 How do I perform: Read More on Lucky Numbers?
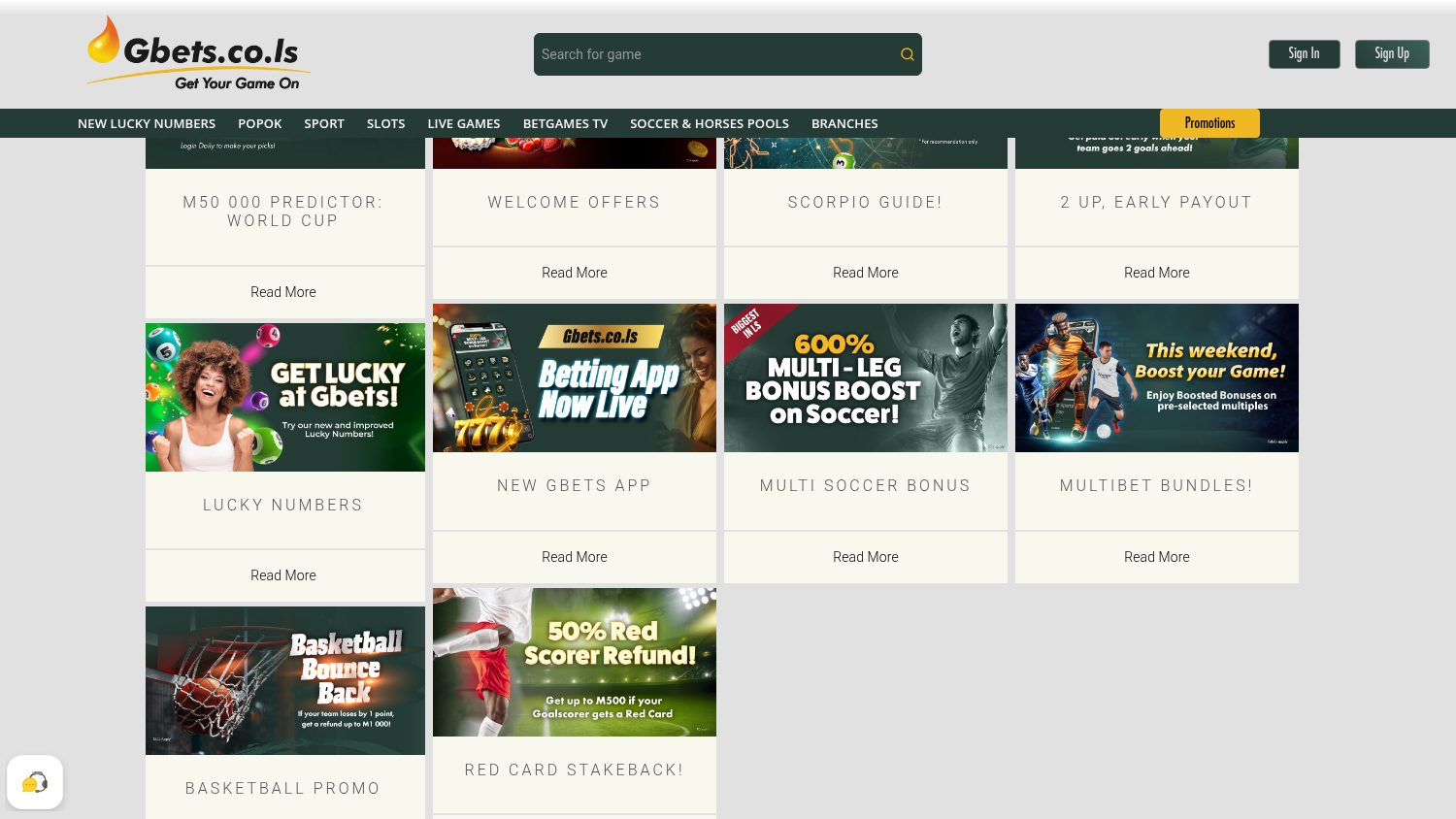coord(283,575)
